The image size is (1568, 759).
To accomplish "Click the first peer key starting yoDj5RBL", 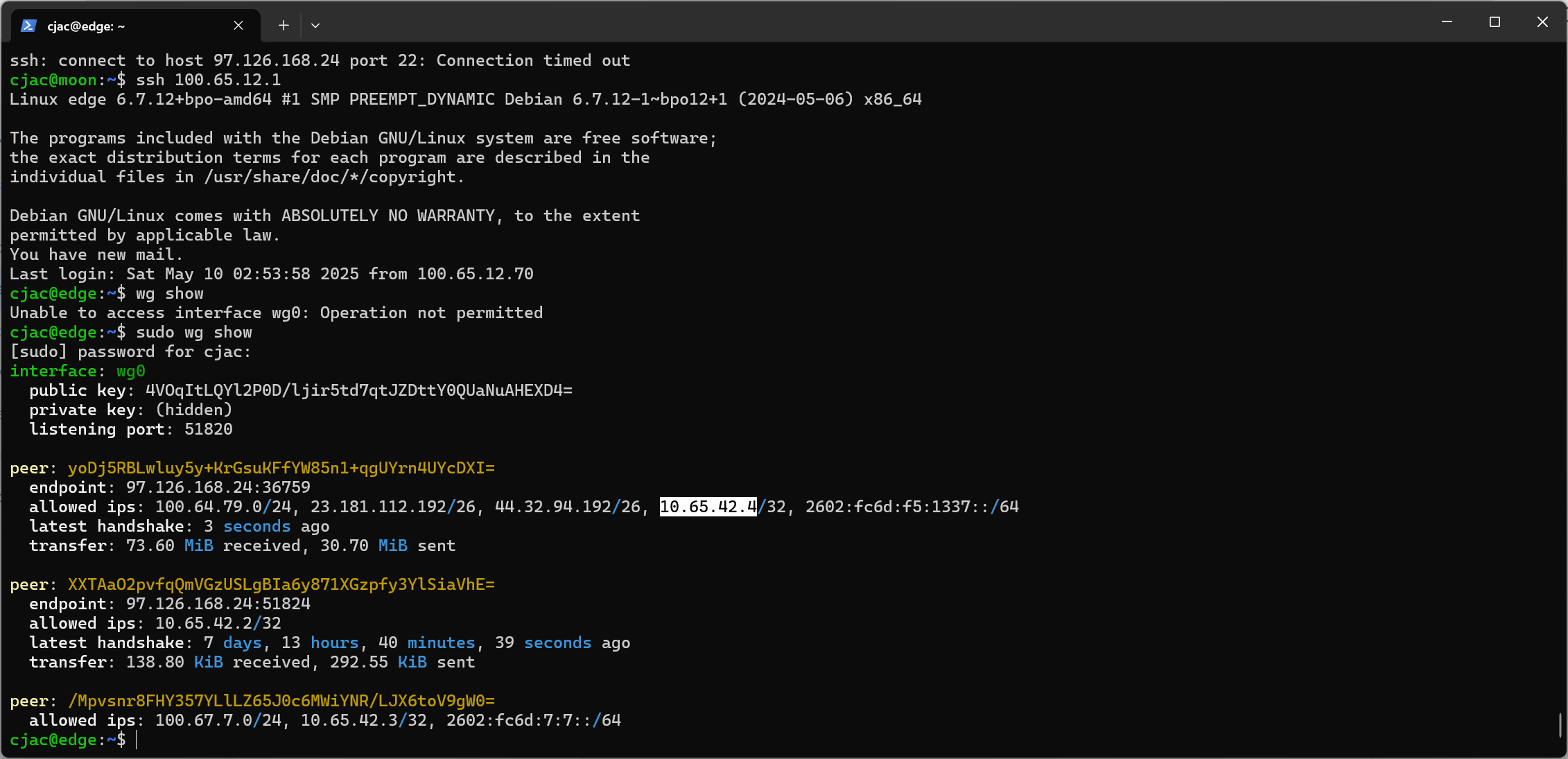I will coord(281,468).
